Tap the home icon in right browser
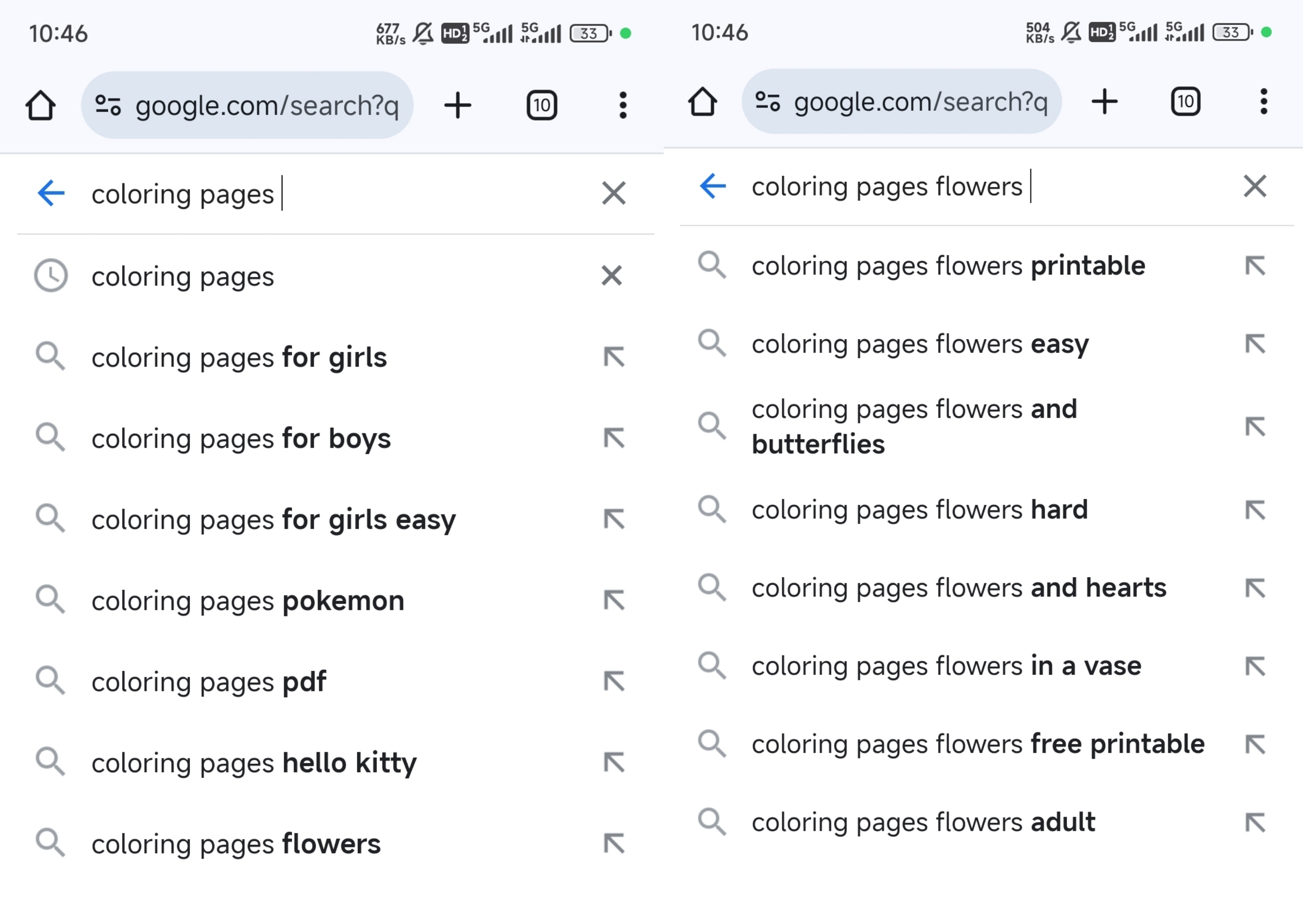The image size is (1303, 924). pyautogui.click(x=702, y=102)
